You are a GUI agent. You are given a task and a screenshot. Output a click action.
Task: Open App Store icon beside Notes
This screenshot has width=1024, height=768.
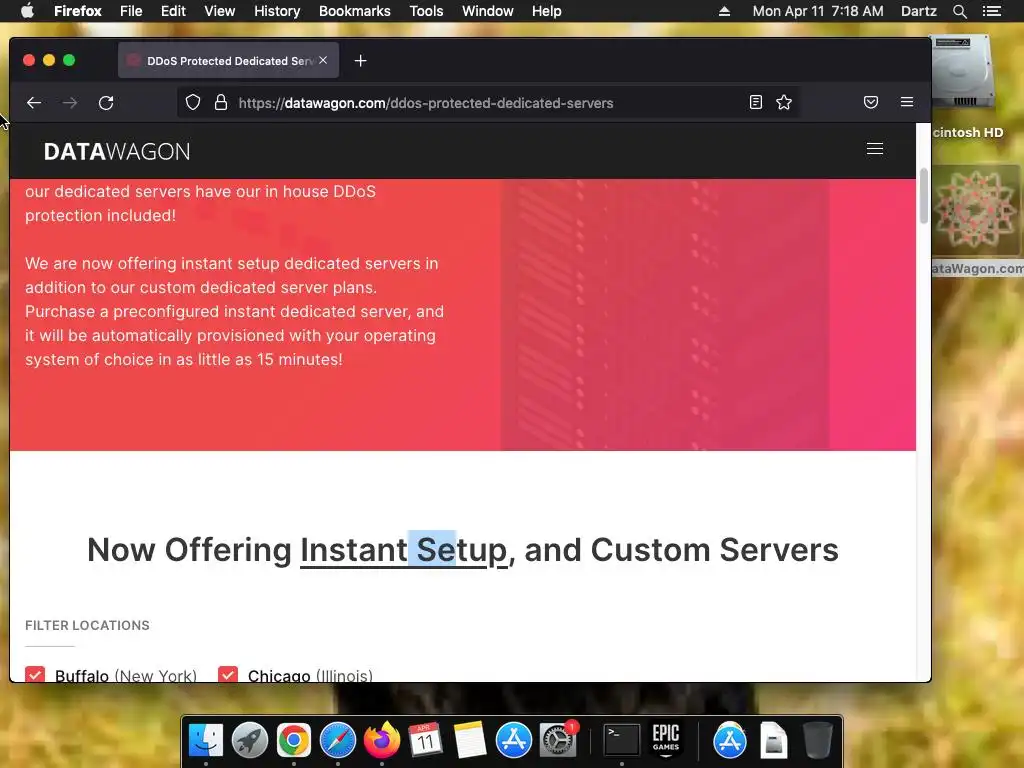(513, 741)
